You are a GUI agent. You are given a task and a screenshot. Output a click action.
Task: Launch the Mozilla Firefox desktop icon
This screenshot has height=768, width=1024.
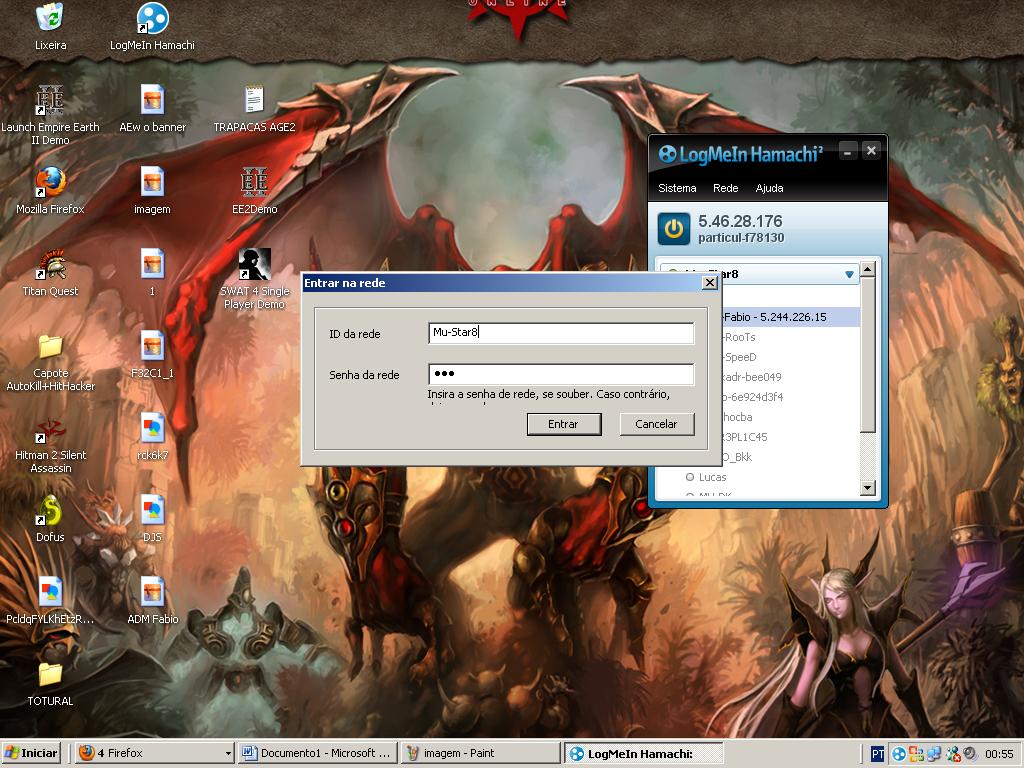50,183
